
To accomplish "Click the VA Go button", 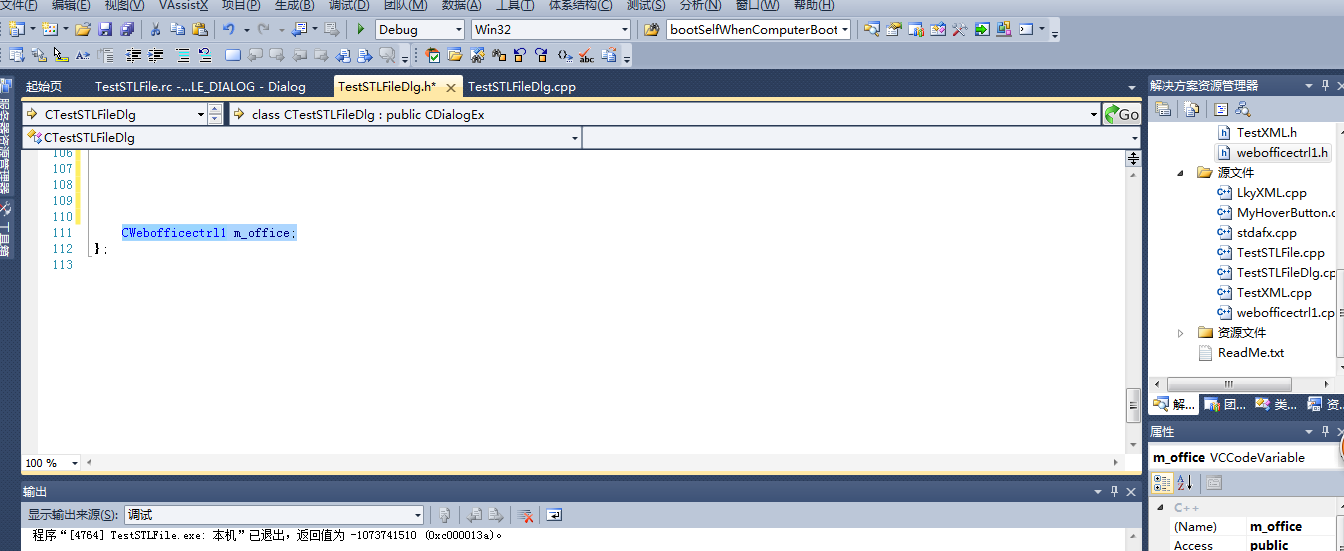I will tap(1122, 114).
